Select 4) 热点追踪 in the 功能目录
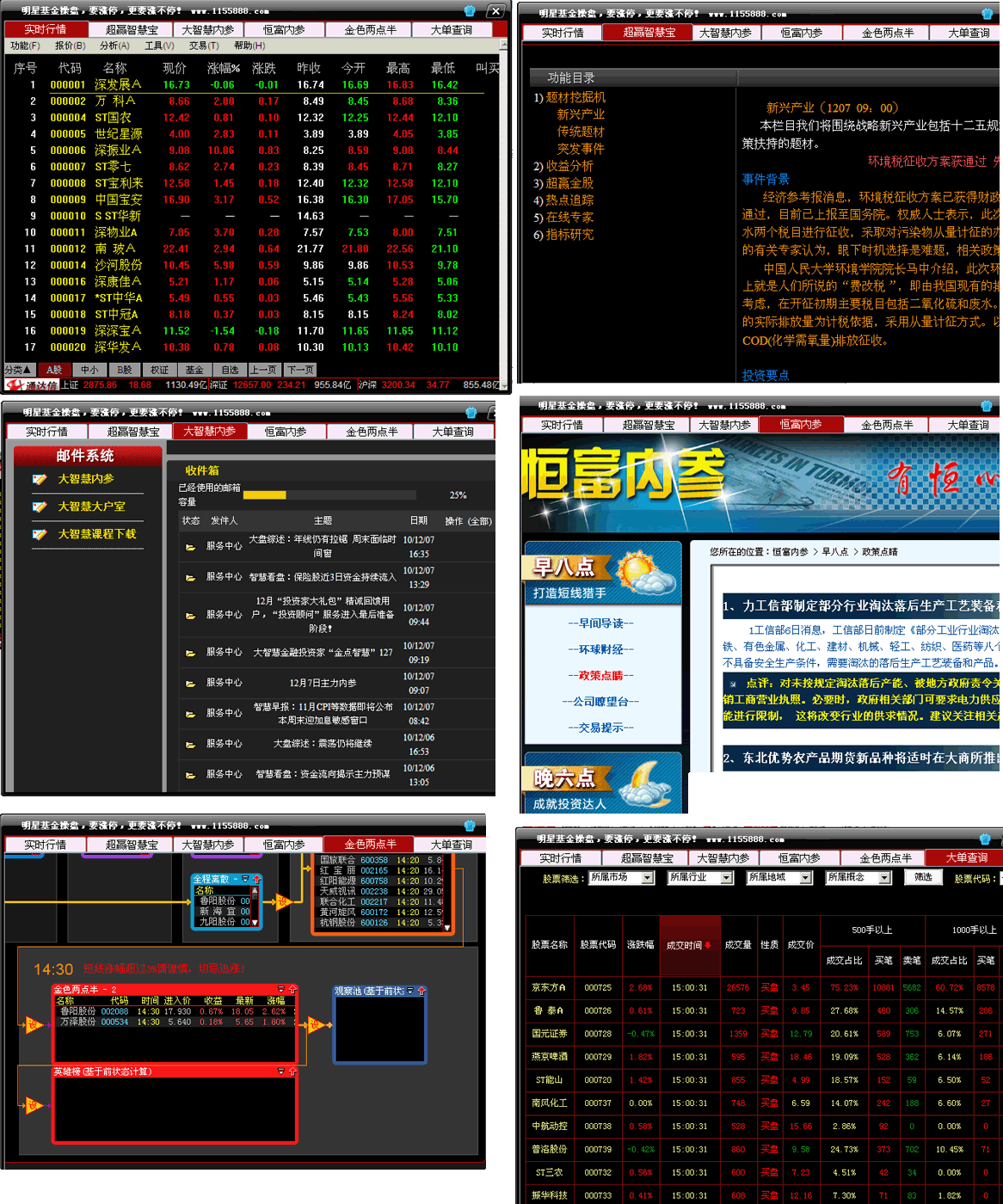Viewport: 1003px width, 1204px height. (x=563, y=200)
